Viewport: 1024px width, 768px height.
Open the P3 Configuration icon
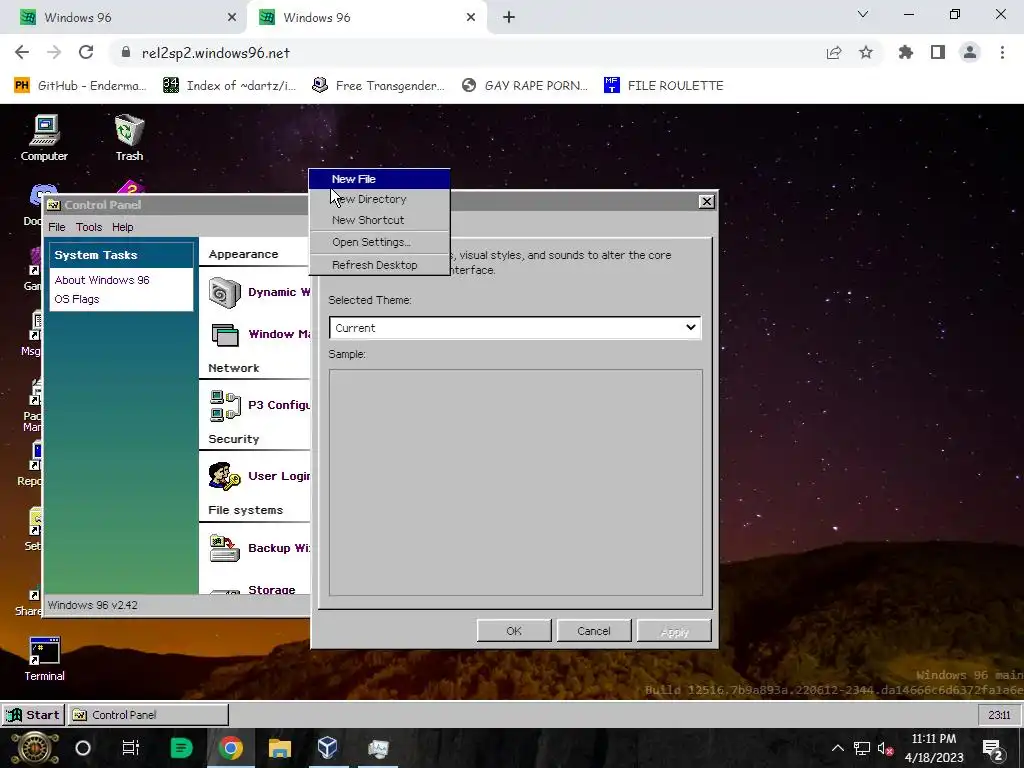click(x=225, y=405)
